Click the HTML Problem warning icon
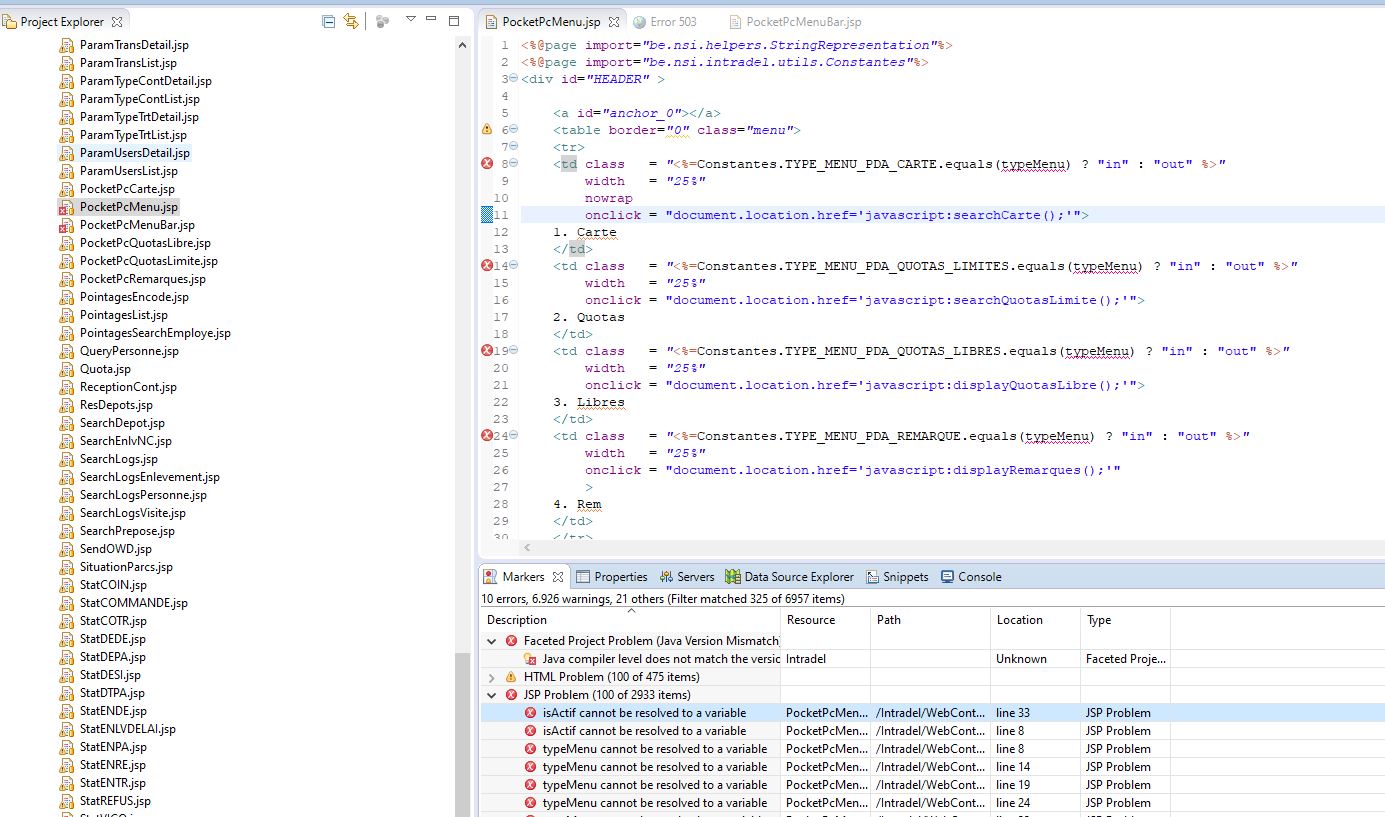The width and height of the screenshot is (1385, 817). tap(511, 677)
